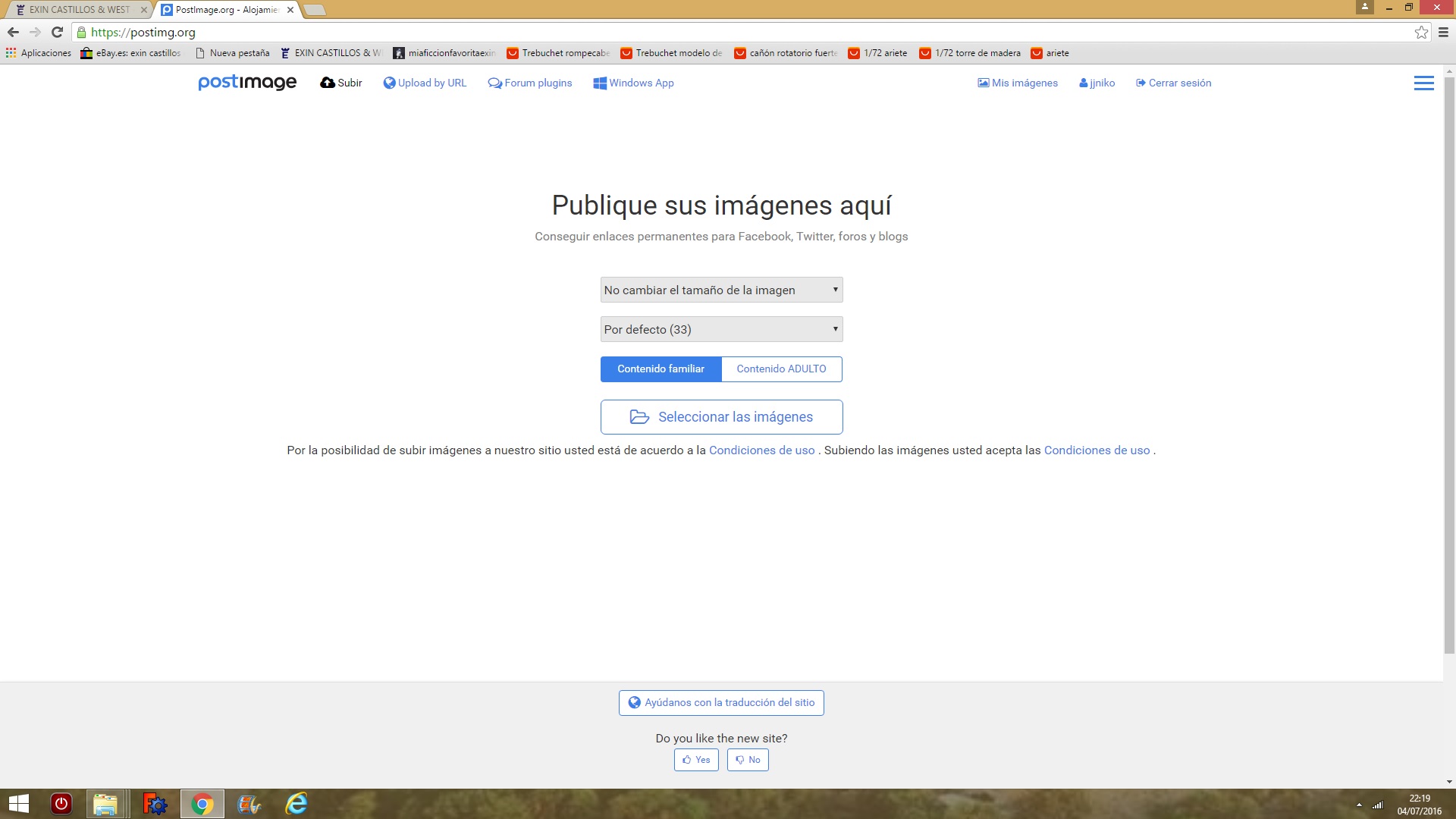Click Seleccionar las imágenes button
1456x819 pixels.
pos(721,417)
